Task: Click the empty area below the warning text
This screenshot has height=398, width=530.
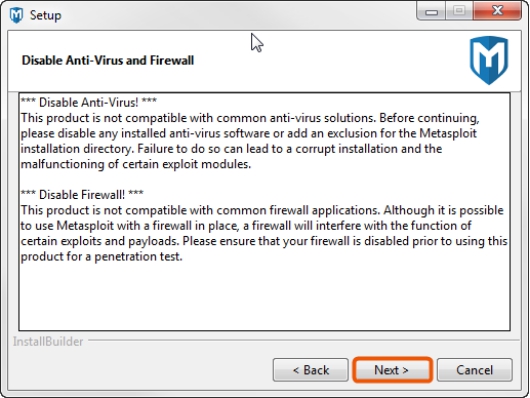Action: 264,296
